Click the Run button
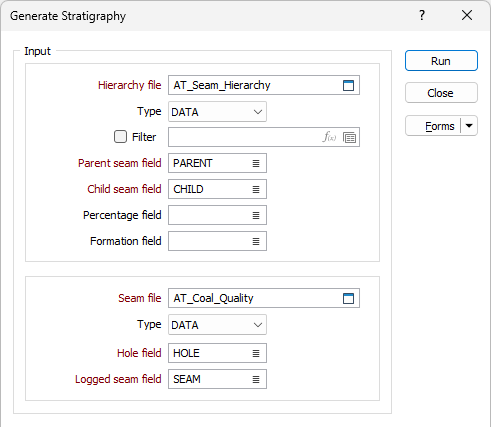Image resolution: width=491 pixels, height=427 pixels. tap(441, 61)
